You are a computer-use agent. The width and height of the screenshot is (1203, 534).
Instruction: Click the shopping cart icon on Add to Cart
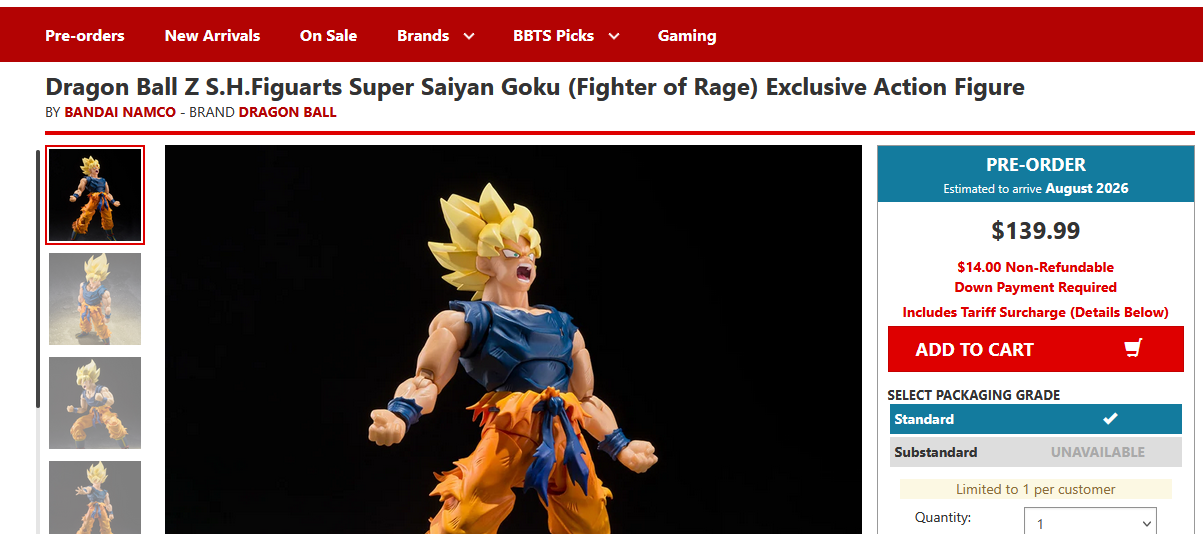pyautogui.click(x=1133, y=349)
